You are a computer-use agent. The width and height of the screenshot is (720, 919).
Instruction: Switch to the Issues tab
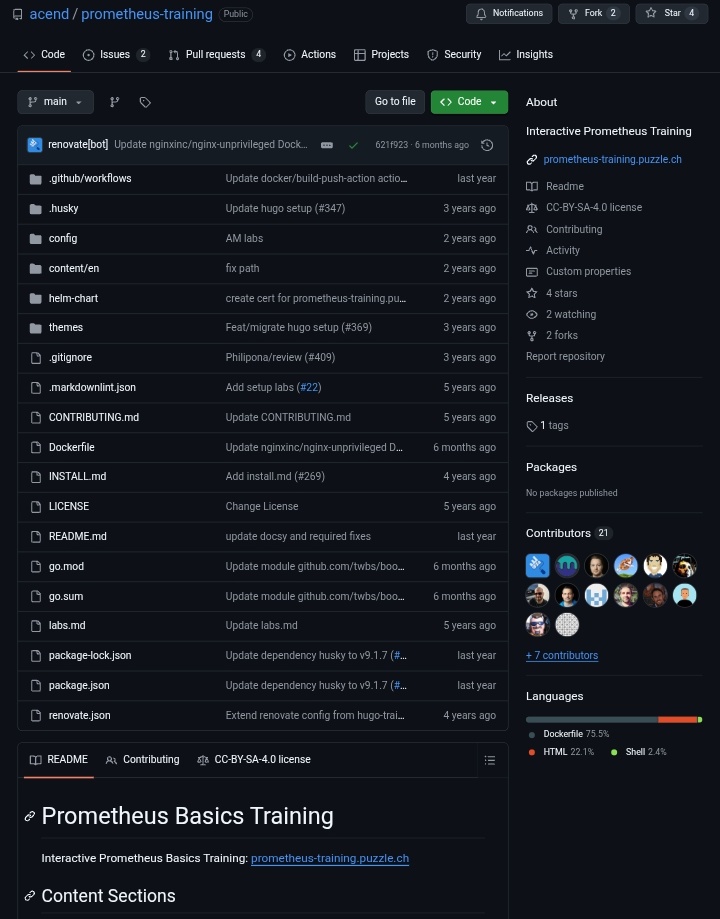click(x=116, y=55)
